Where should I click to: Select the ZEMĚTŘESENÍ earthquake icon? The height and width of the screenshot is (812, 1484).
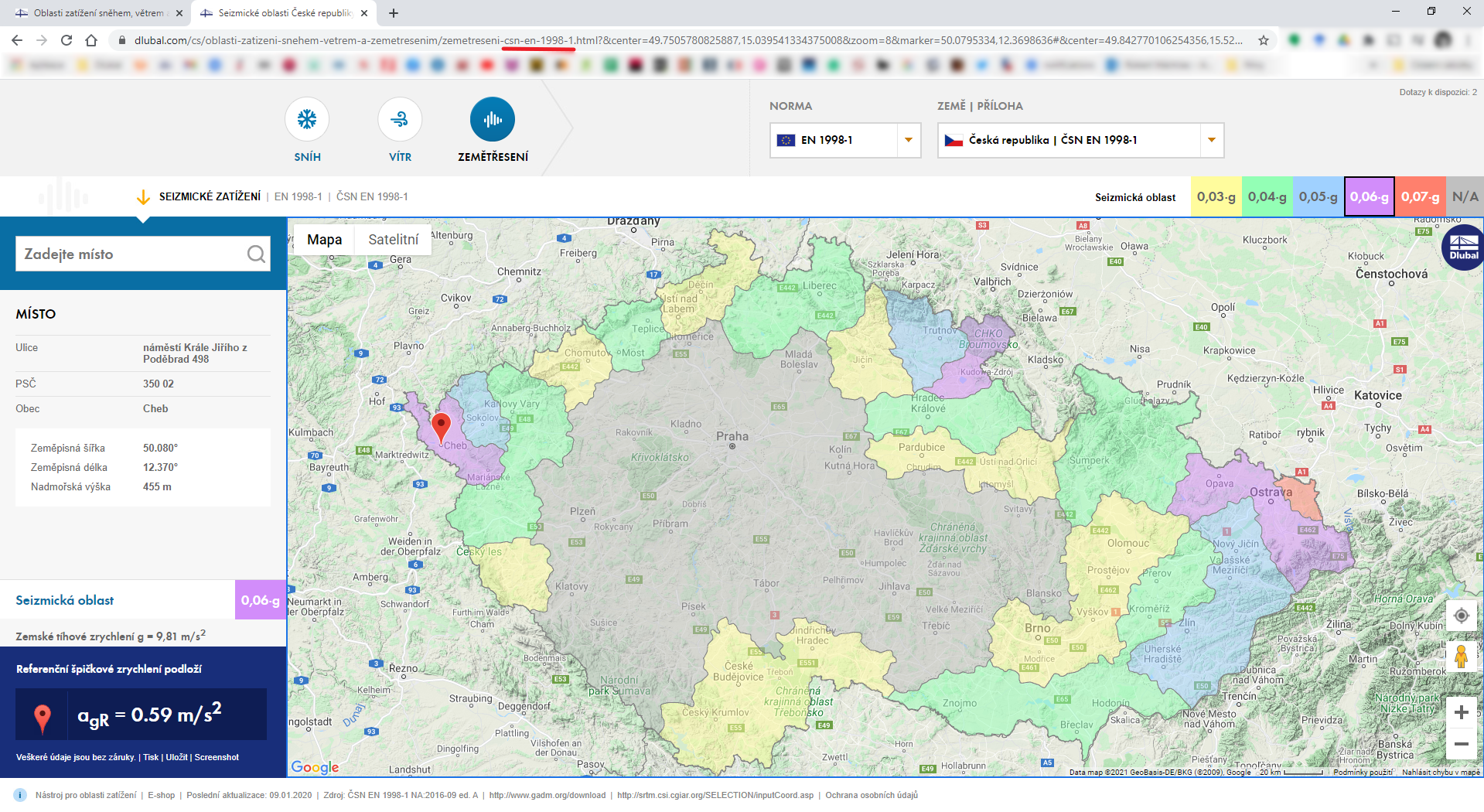tap(493, 119)
